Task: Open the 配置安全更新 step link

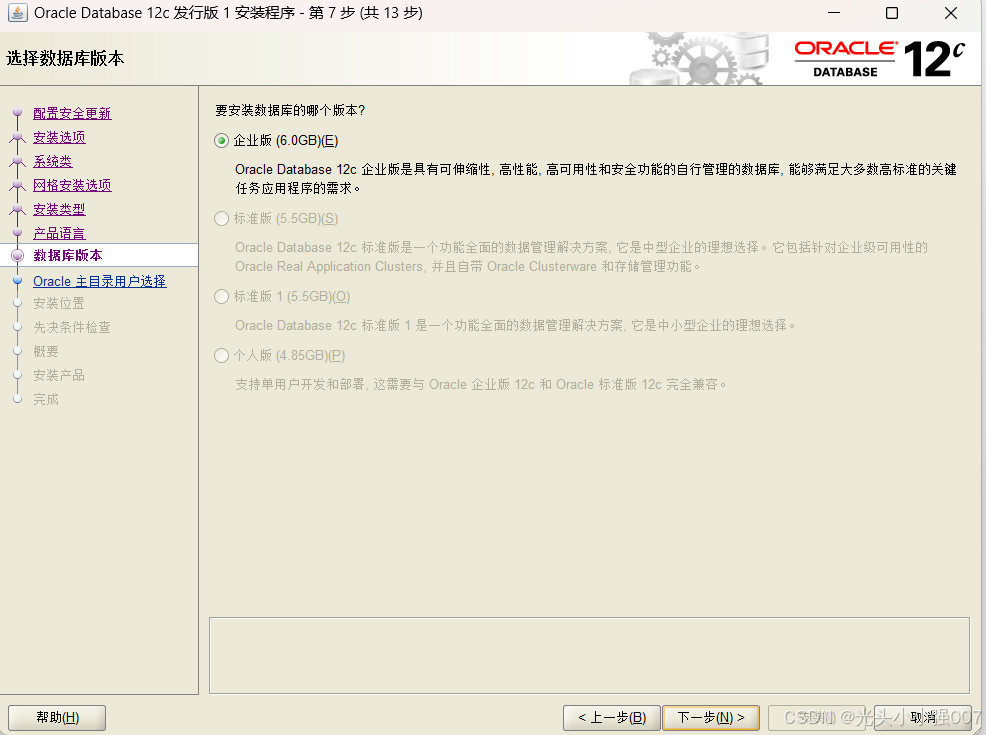Action: (x=72, y=112)
